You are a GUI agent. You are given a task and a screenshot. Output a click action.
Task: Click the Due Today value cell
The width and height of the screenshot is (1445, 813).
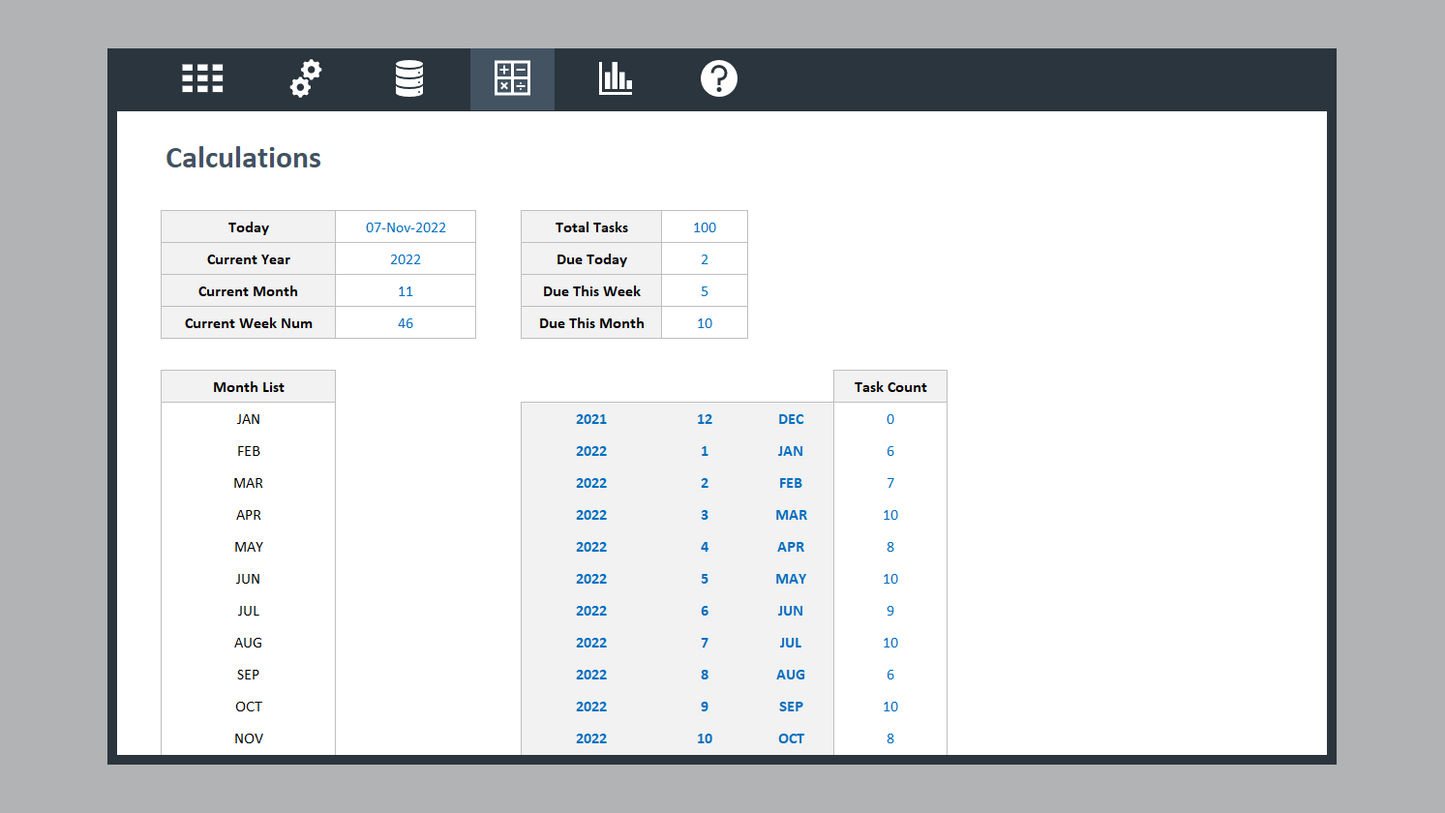tap(704, 259)
